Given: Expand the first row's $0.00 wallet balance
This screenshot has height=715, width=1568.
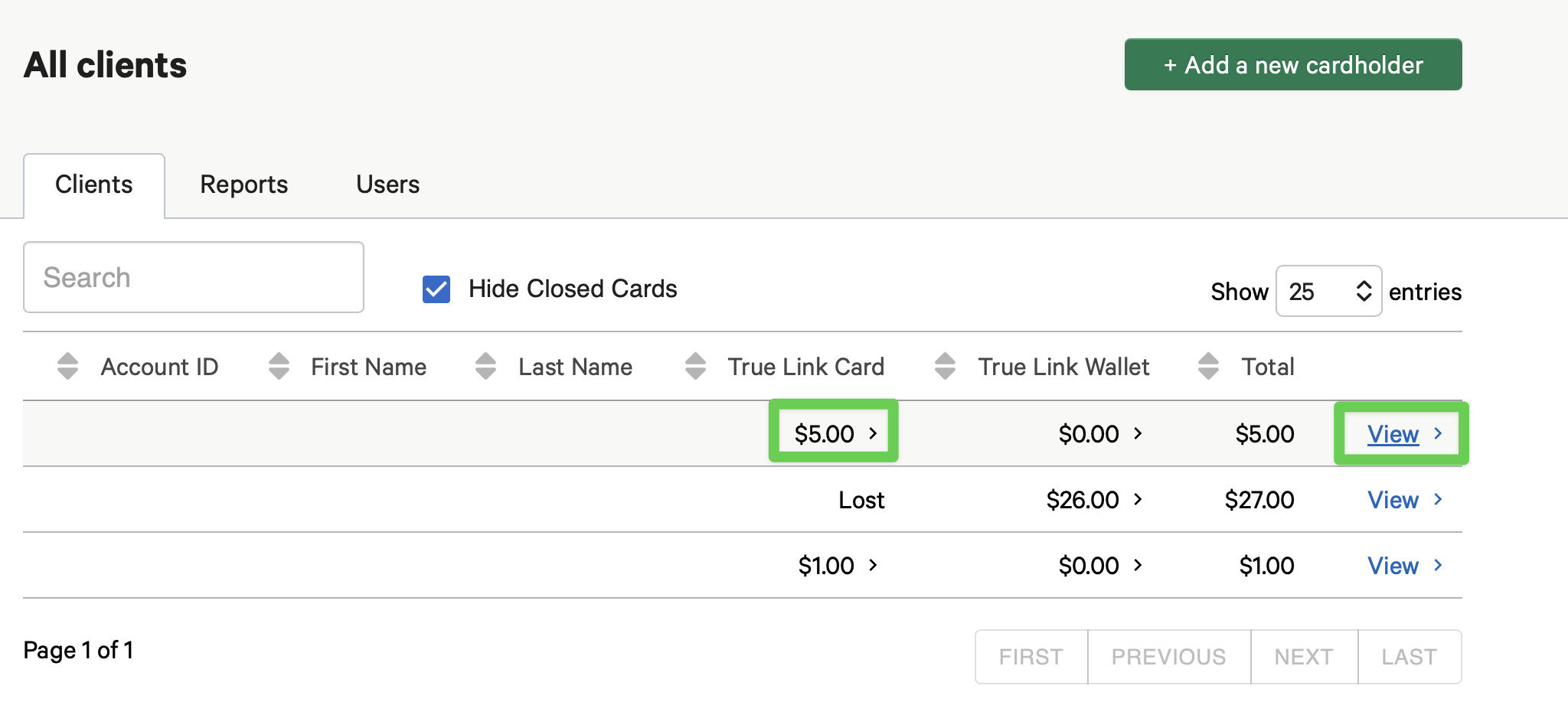Looking at the screenshot, I should [1099, 434].
